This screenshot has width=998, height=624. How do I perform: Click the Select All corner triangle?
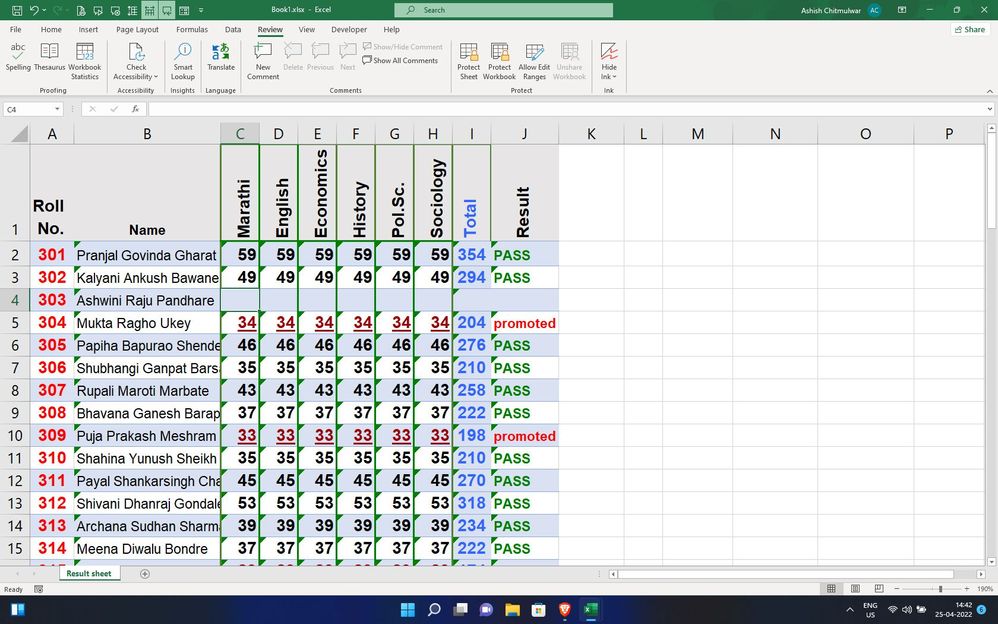coord(19,134)
